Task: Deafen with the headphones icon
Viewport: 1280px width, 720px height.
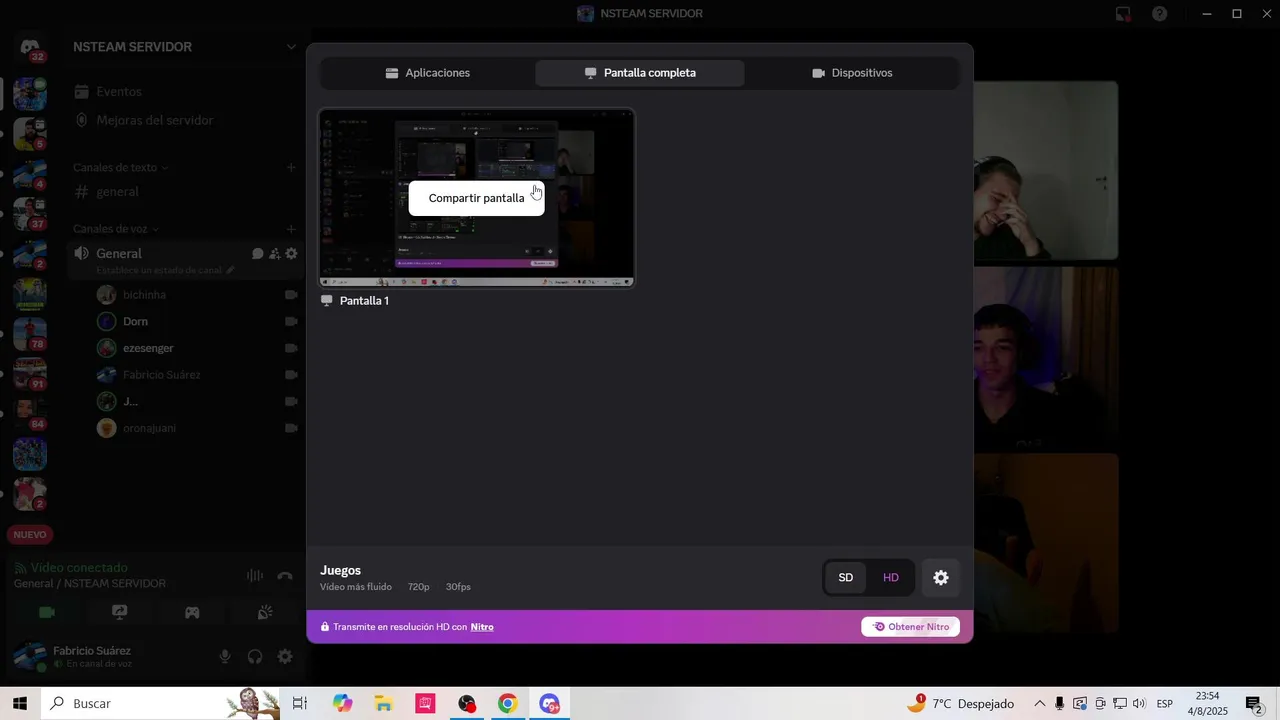Action: [x=255, y=657]
